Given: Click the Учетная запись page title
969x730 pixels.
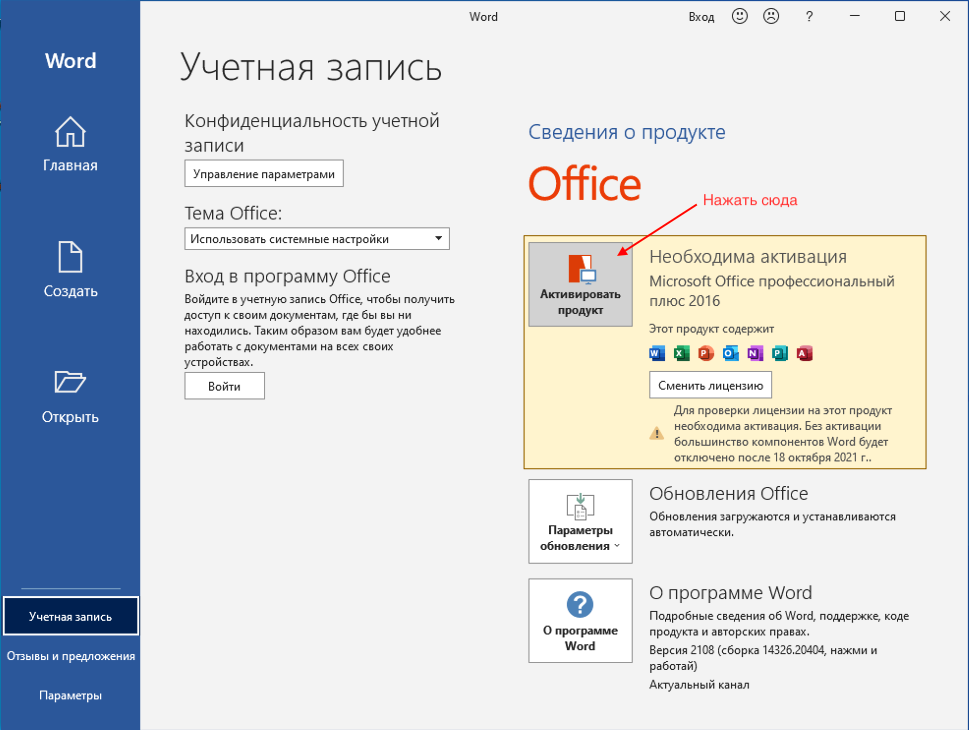Looking at the screenshot, I should [x=311, y=67].
